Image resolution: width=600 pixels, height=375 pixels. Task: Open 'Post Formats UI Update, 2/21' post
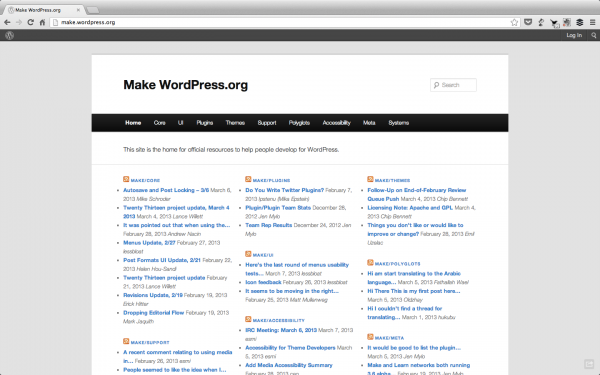(162, 260)
